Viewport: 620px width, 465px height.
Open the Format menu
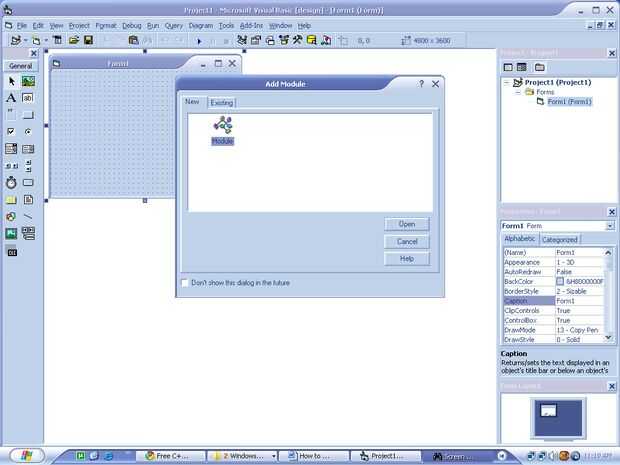point(106,26)
